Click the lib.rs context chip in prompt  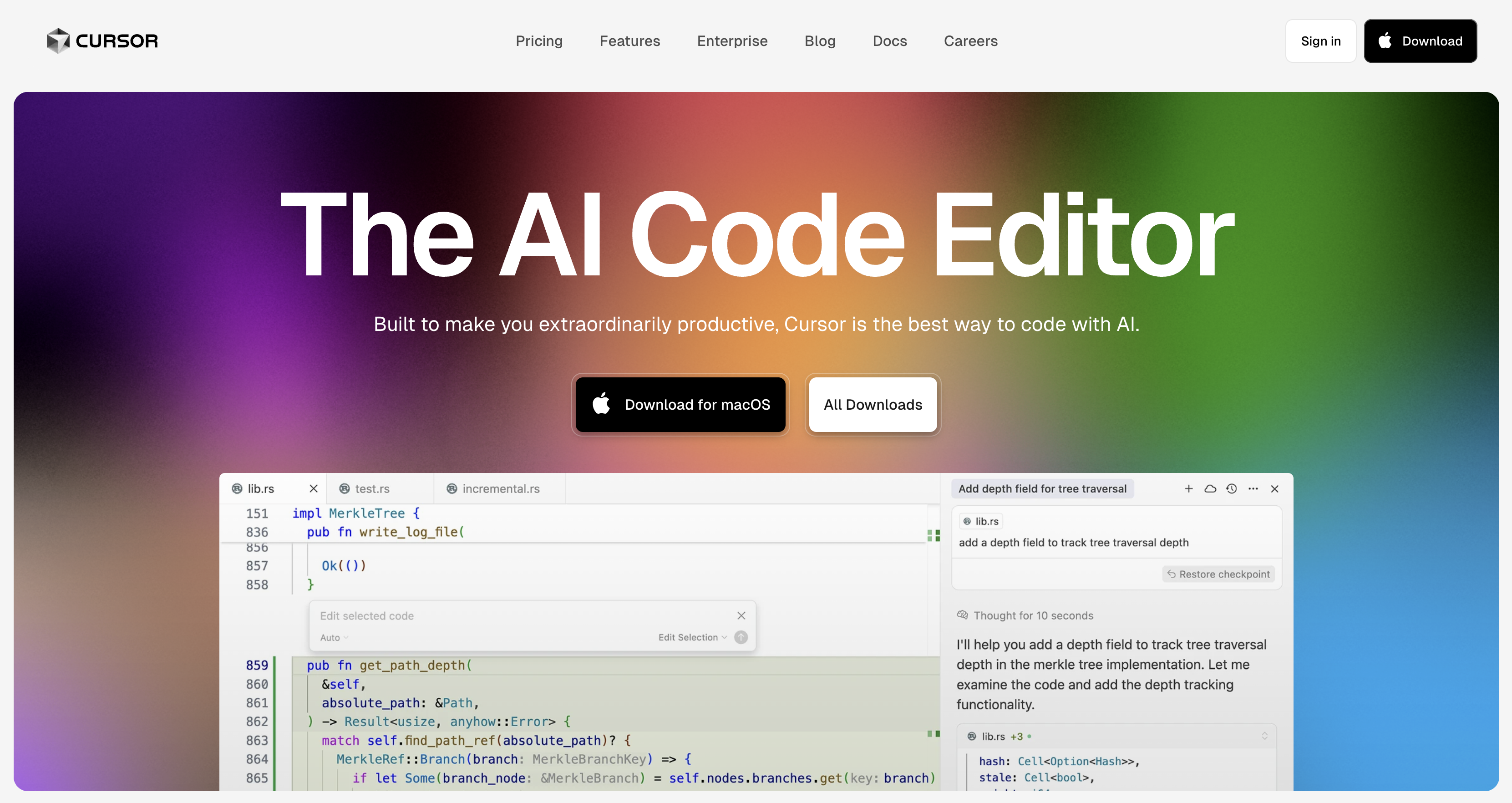pos(981,521)
